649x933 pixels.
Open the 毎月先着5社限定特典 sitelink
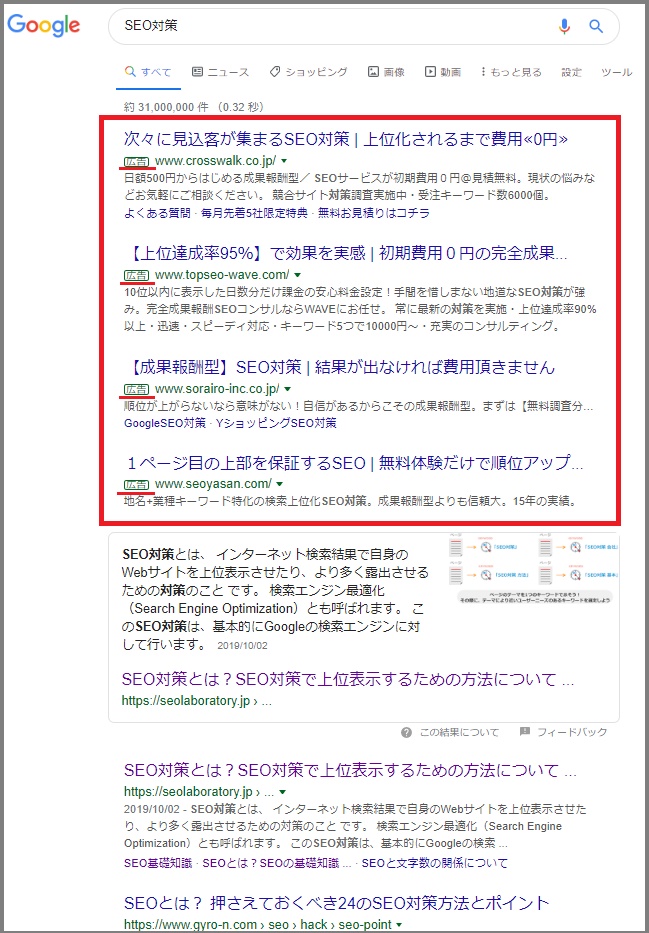click(254, 212)
